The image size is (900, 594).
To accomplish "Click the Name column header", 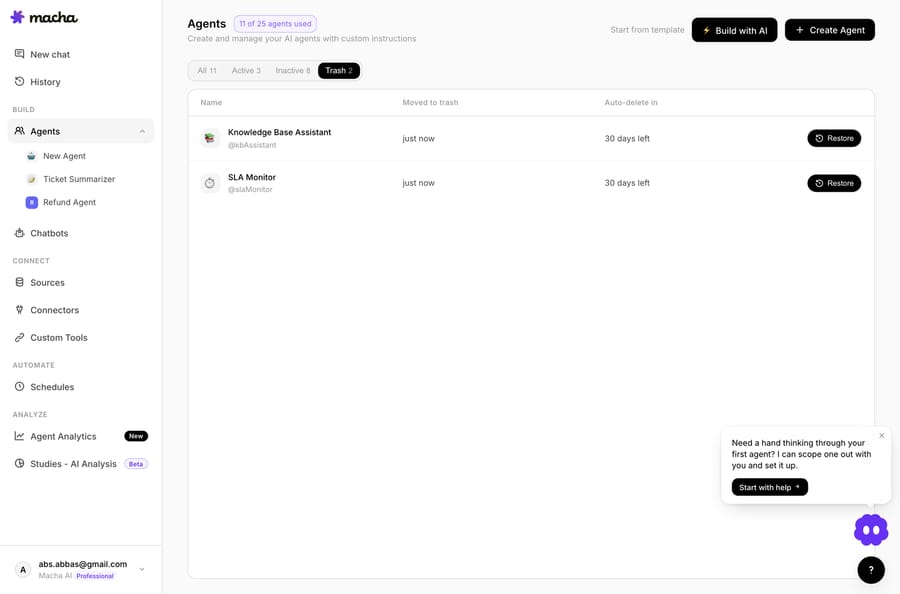I will pyautogui.click(x=211, y=102).
